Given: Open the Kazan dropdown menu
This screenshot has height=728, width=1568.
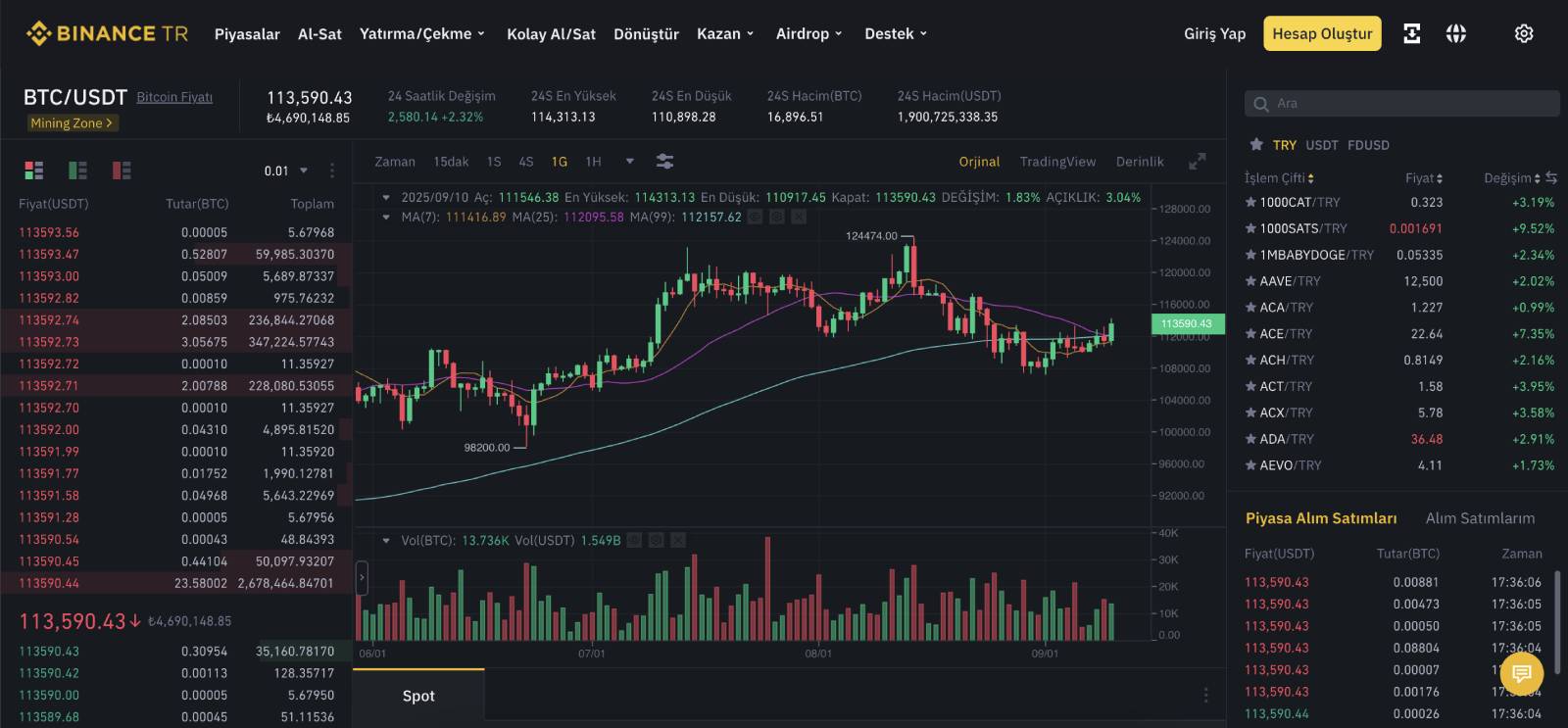Looking at the screenshot, I should [x=725, y=33].
